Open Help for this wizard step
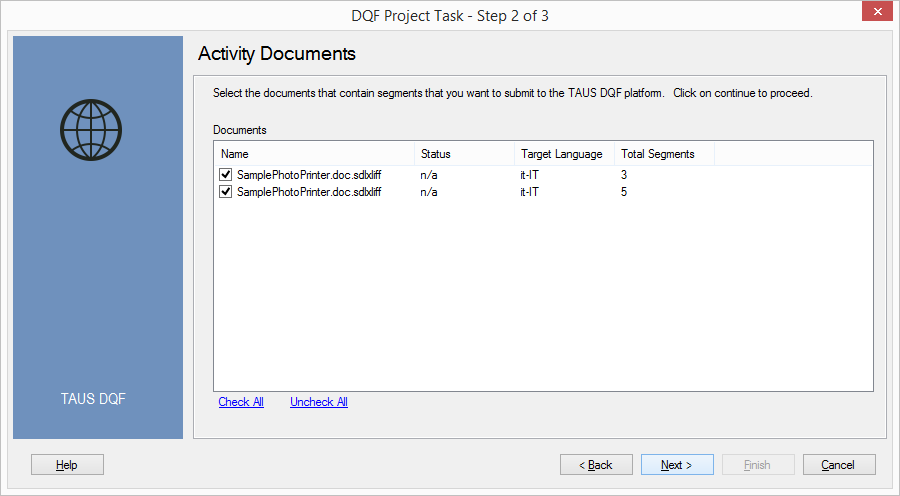The image size is (900, 496). [x=67, y=465]
